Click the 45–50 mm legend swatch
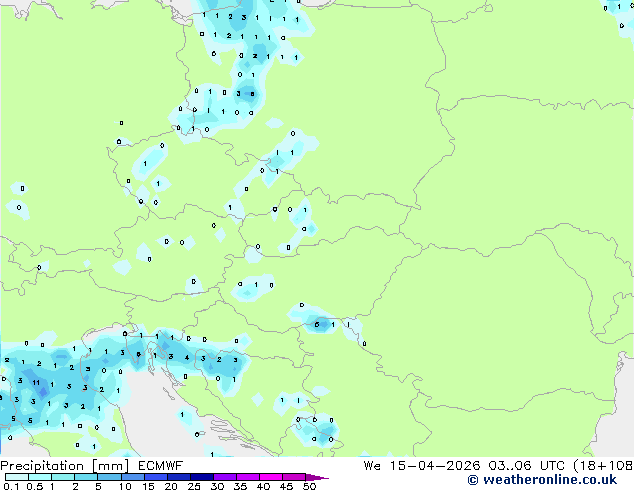 pyautogui.click(x=294, y=477)
